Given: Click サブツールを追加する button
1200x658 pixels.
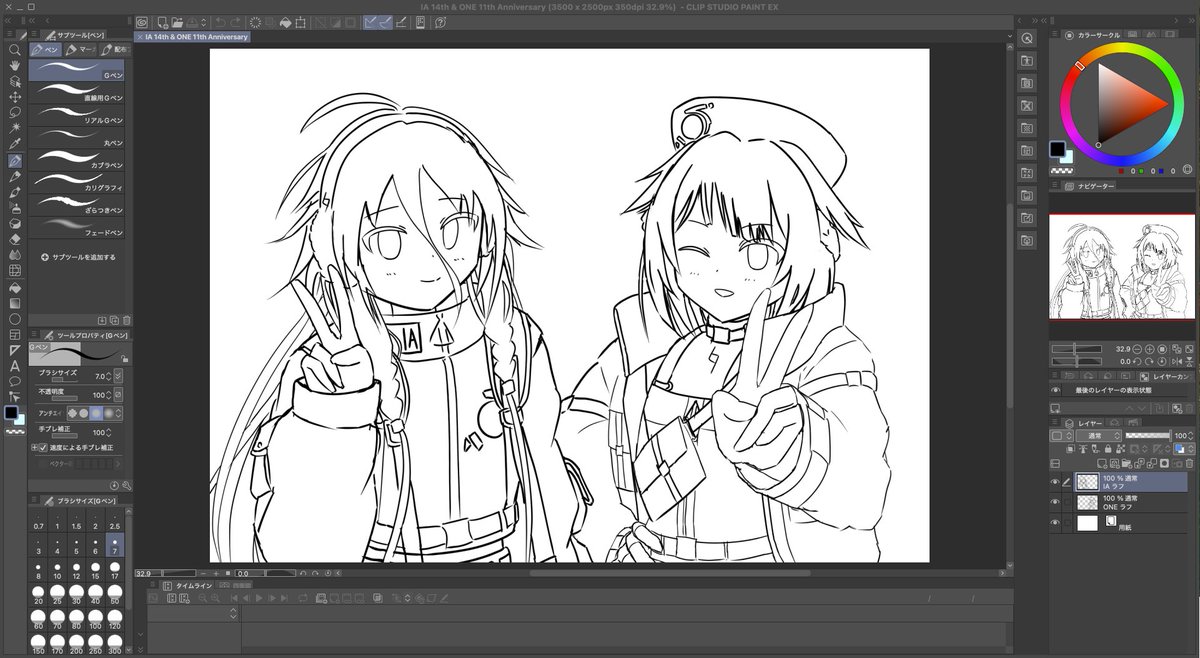Looking at the screenshot, I should tap(78, 257).
